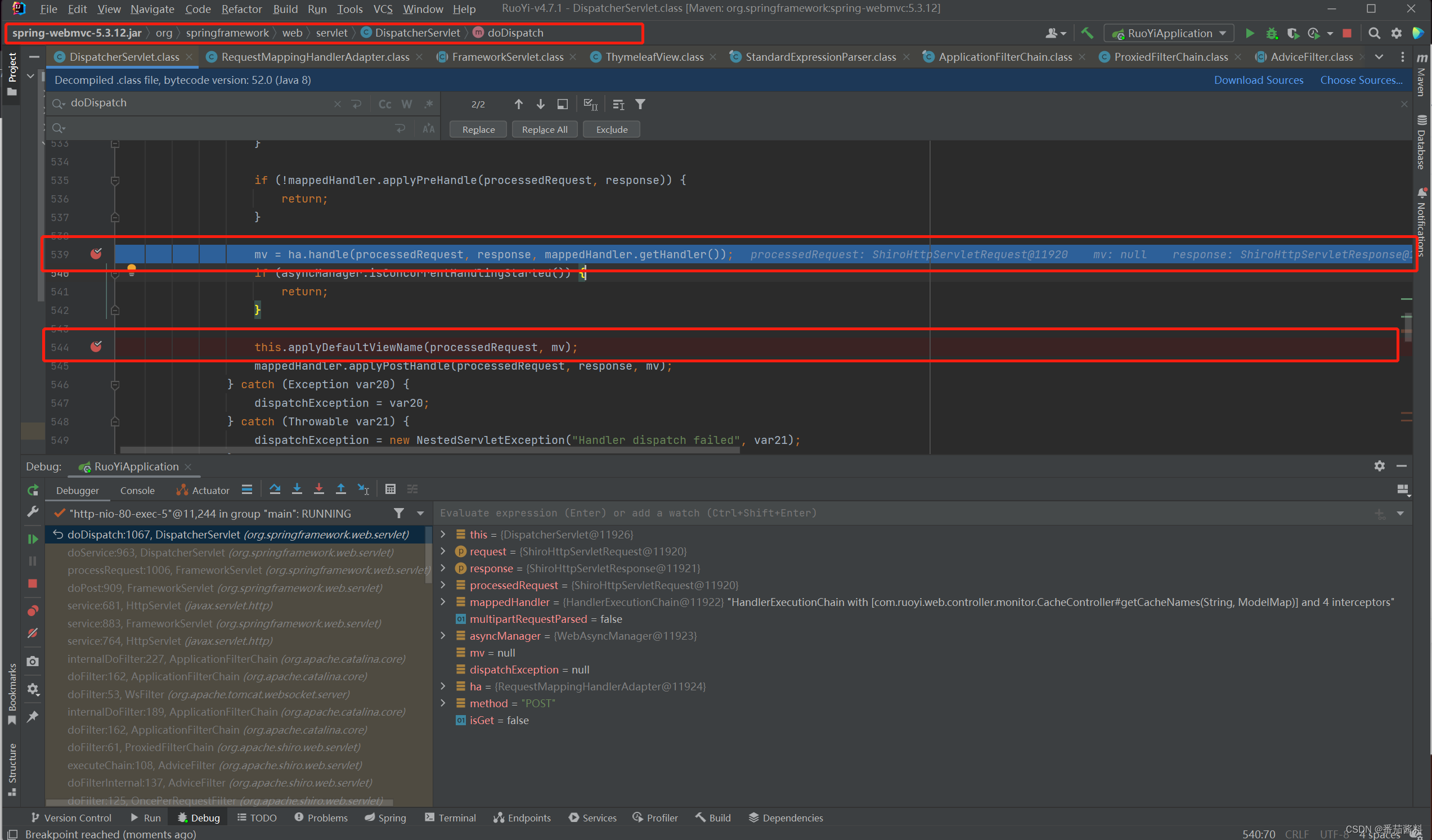
Task: Click the threads filter funnel icon
Action: click(399, 513)
